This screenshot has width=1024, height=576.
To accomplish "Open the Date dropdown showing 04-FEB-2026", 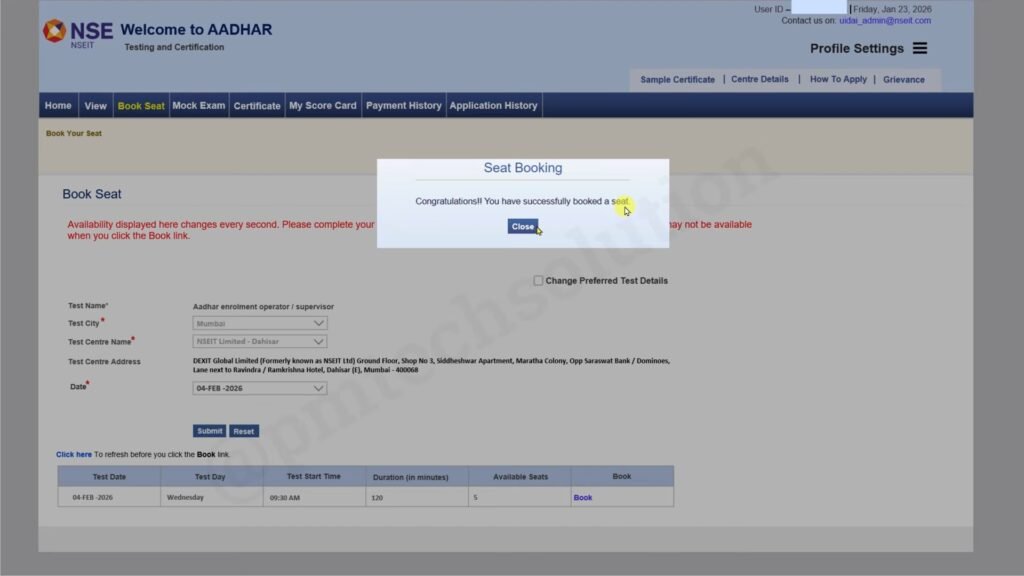I will pos(258,387).
